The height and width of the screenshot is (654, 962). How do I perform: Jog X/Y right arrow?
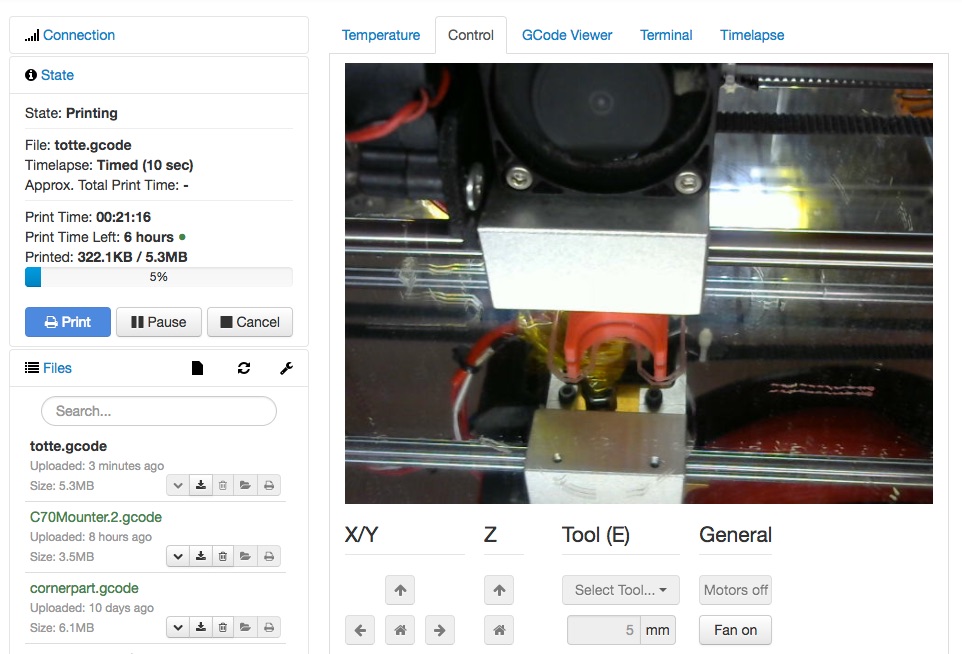(x=440, y=630)
